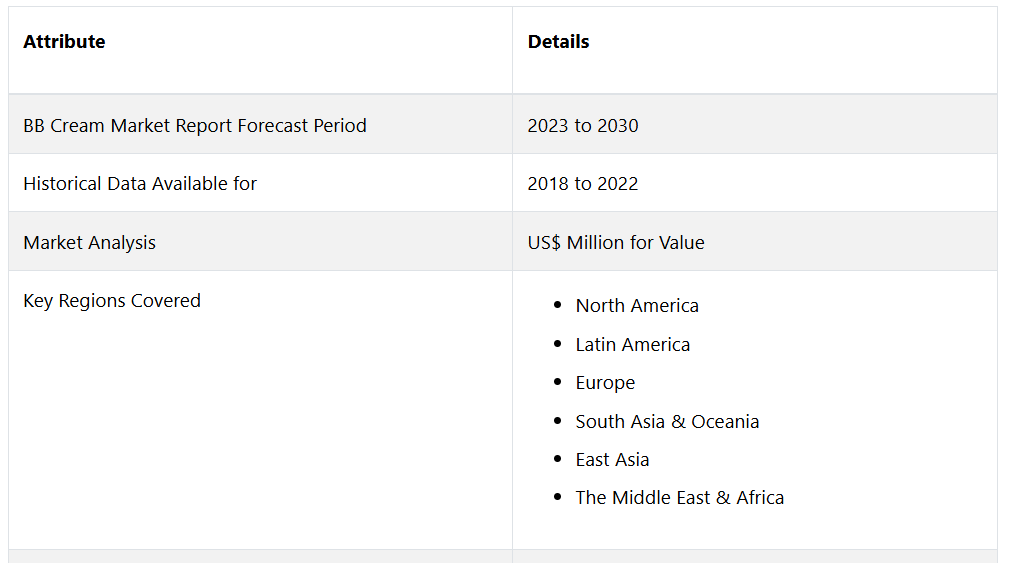Click bullet point beside Europe
1018x563 pixels.
tap(557, 383)
